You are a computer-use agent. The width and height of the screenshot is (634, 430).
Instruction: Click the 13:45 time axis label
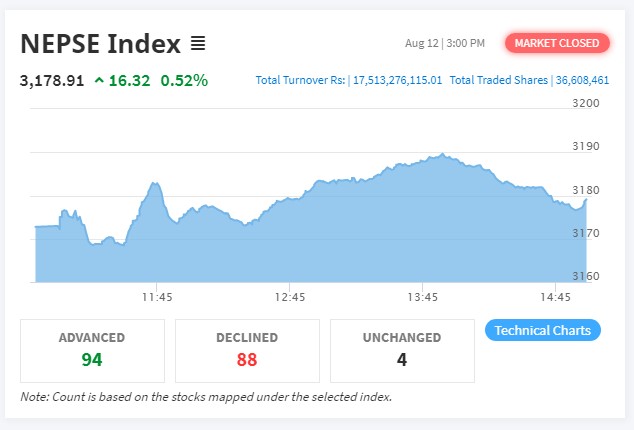tap(423, 297)
